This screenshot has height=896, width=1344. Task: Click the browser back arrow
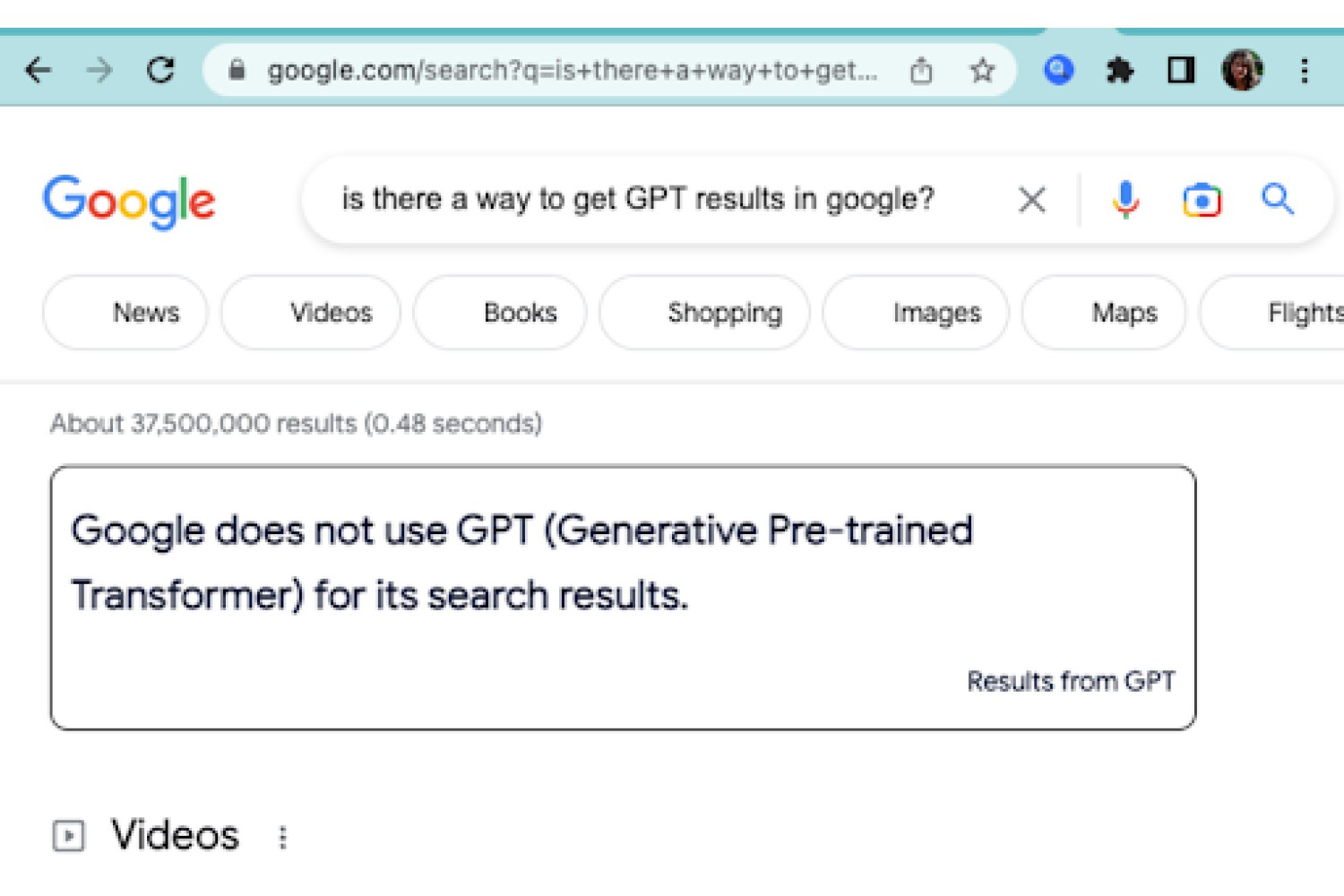[x=39, y=70]
